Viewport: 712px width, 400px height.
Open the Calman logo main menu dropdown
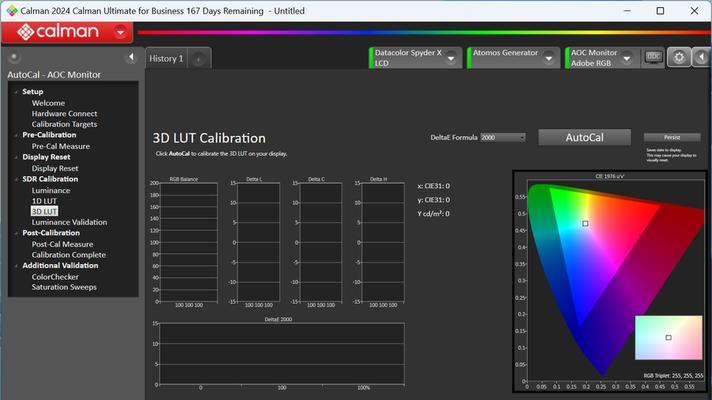pyautogui.click(x=120, y=32)
